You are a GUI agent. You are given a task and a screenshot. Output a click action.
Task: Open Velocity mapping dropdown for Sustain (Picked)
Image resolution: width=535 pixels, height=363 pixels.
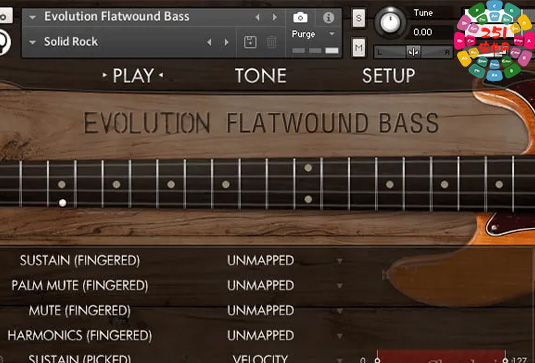[339, 360]
